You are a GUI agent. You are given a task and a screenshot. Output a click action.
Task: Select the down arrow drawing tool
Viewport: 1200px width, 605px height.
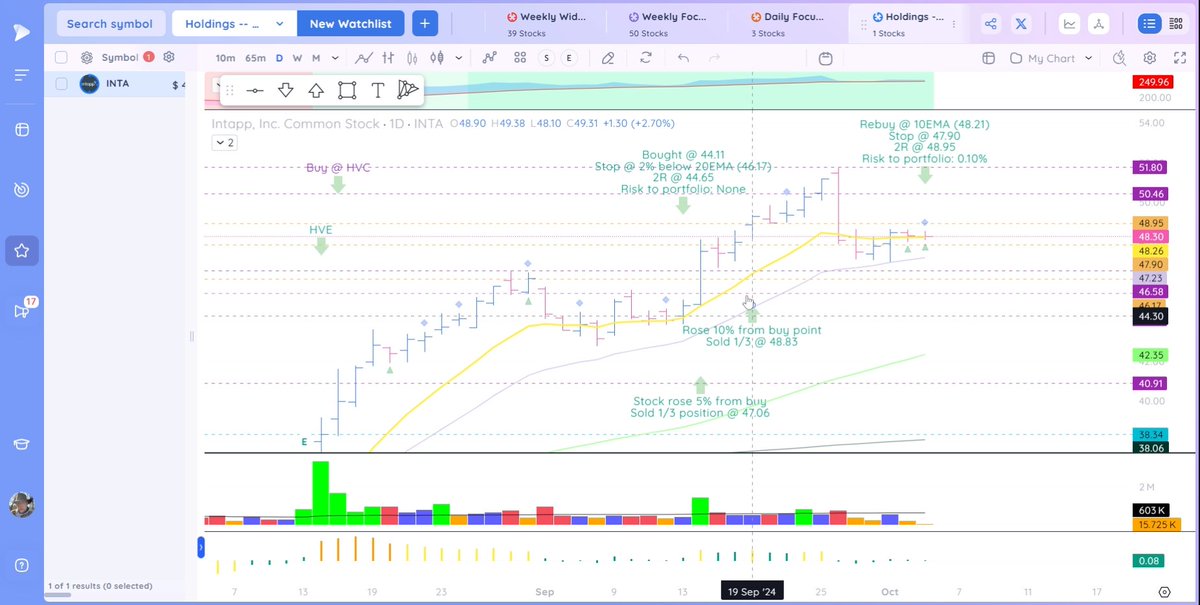[285, 90]
